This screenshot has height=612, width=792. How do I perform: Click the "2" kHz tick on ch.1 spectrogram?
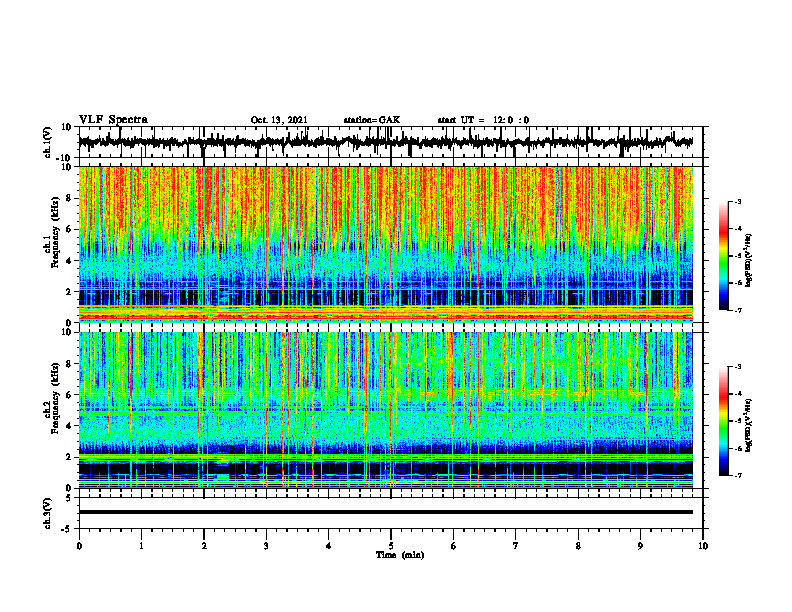[69, 292]
